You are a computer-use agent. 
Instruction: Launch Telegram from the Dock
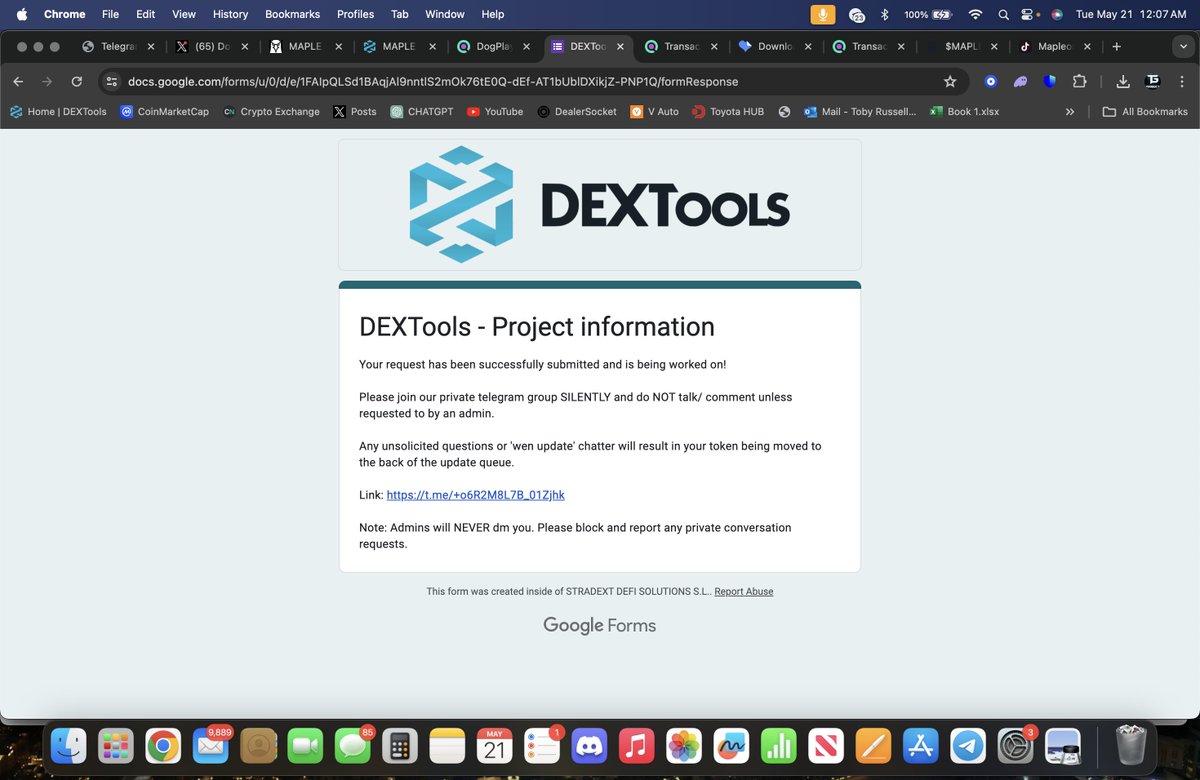pos(967,746)
